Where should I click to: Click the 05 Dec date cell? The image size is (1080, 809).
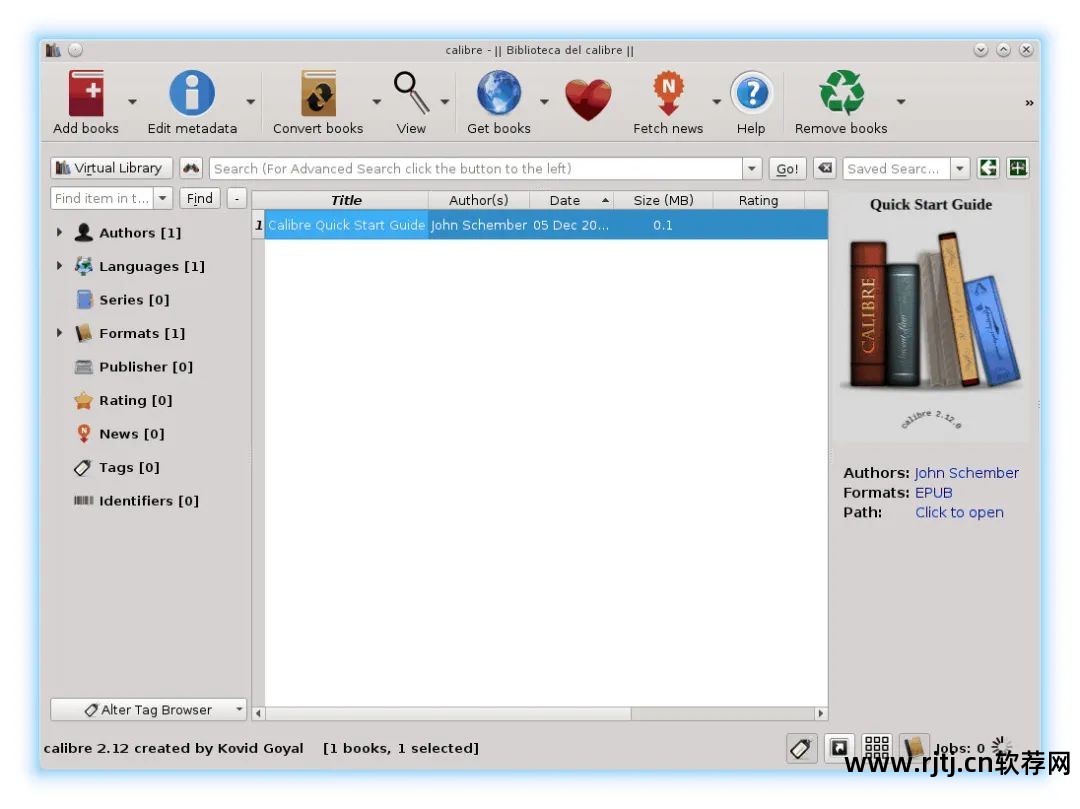click(572, 225)
